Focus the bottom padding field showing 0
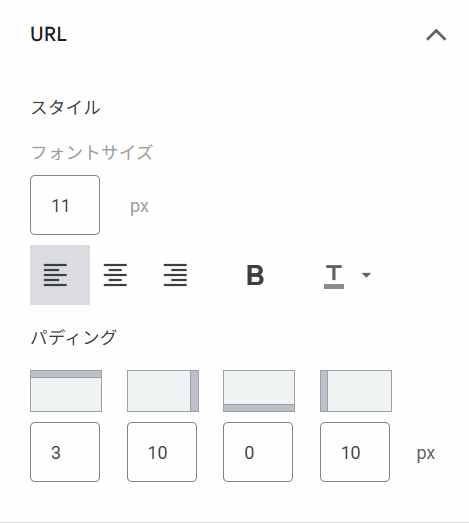The height and width of the screenshot is (523, 469). coord(258,452)
